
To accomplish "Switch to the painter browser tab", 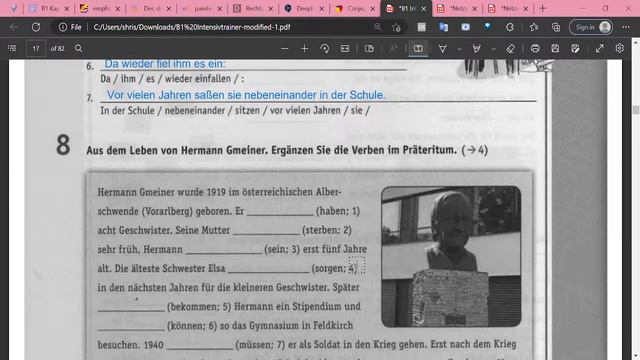I will pyautogui.click(x=202, y=8).
